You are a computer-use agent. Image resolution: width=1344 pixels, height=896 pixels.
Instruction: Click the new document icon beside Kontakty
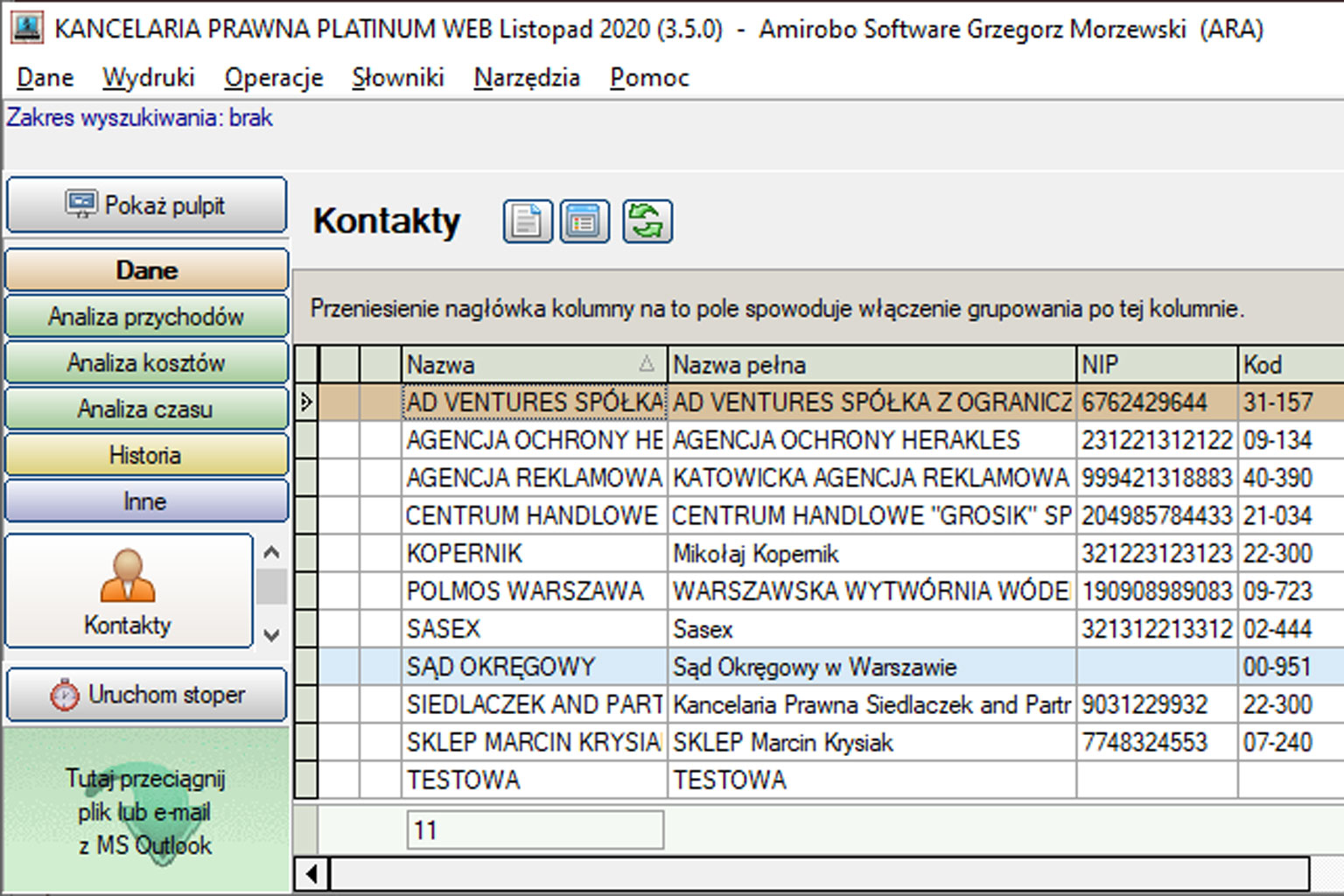point(527,221)
